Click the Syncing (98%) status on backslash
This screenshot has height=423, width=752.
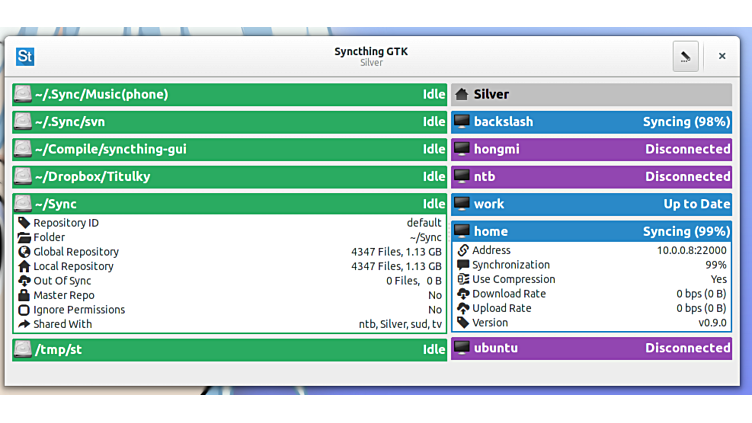(x=685, y=122)
